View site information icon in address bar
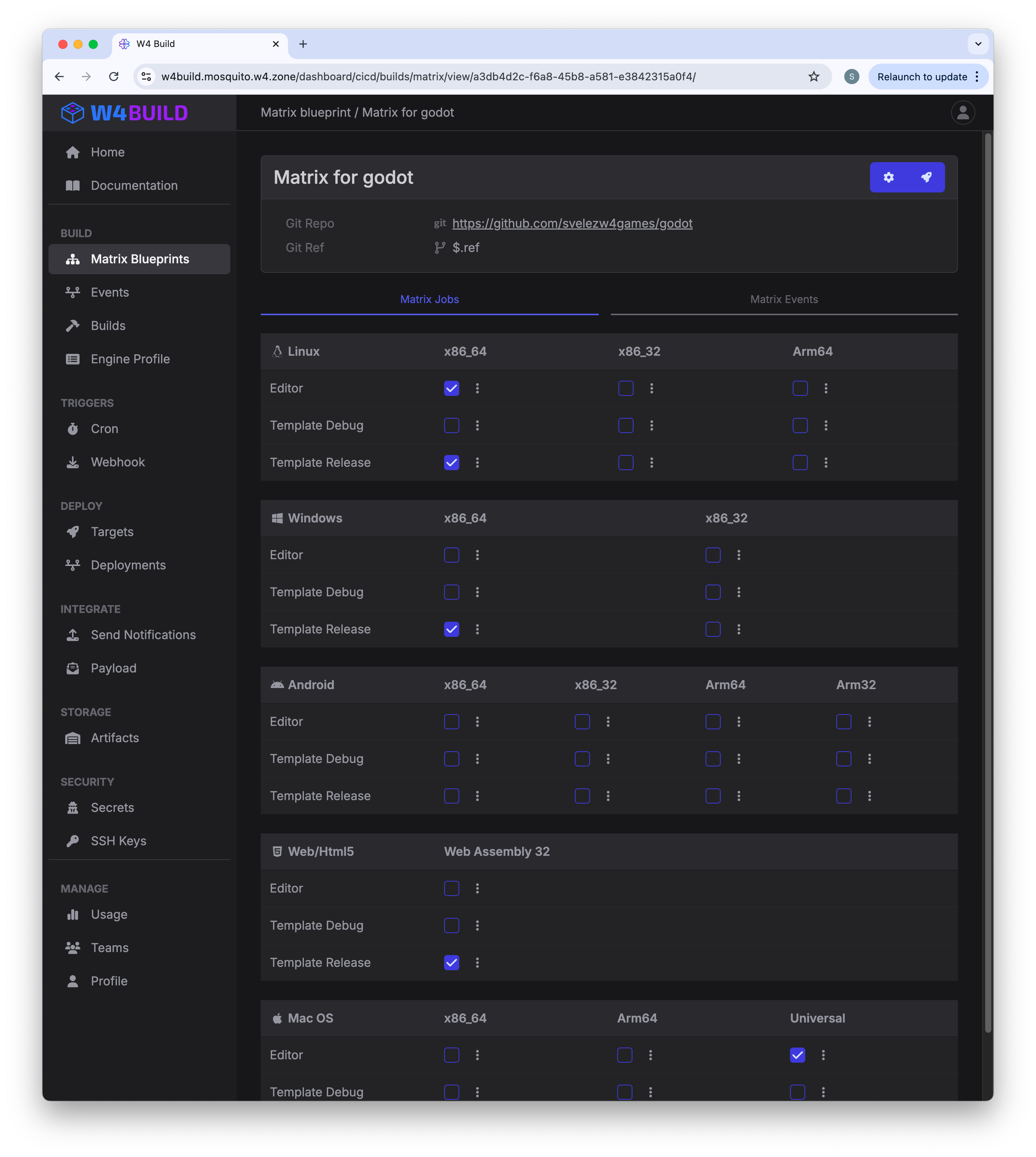 coord(146,77)
